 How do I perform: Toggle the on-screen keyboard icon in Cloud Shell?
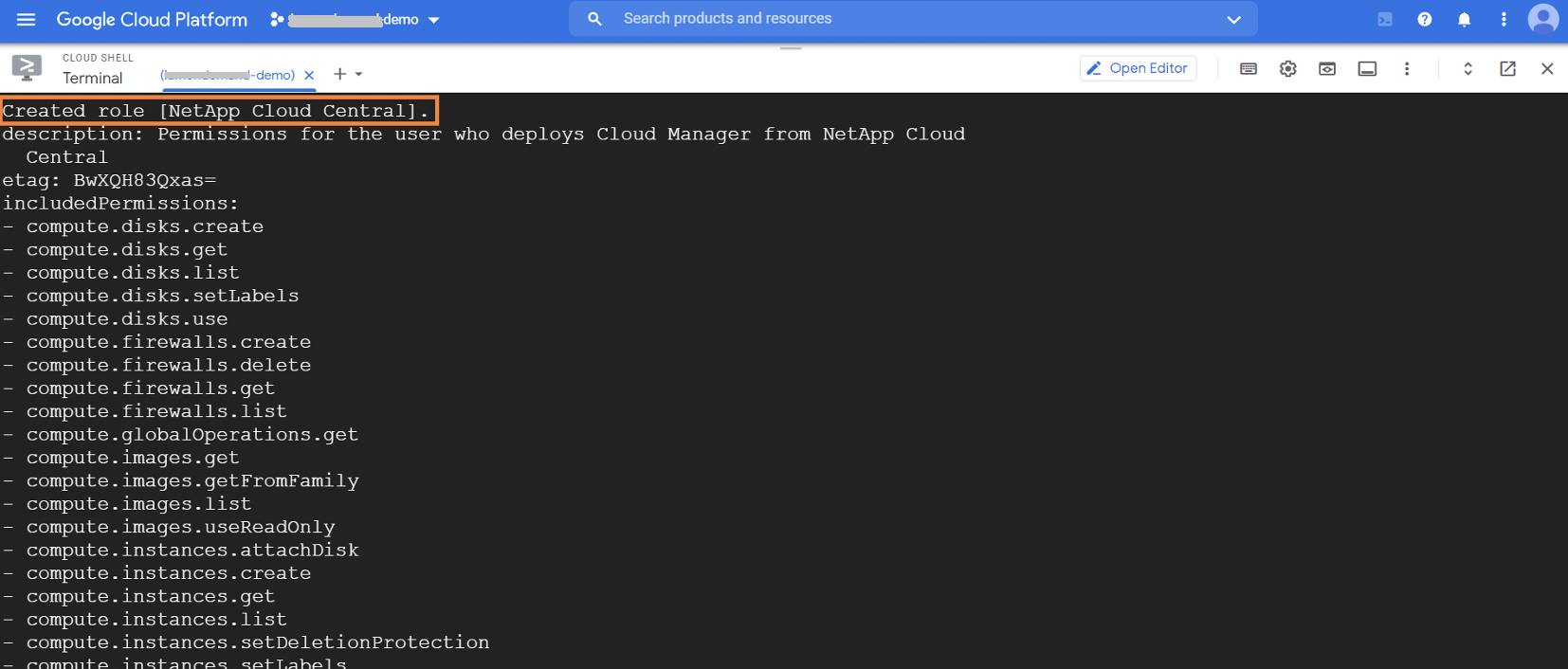click(1249, 68)
